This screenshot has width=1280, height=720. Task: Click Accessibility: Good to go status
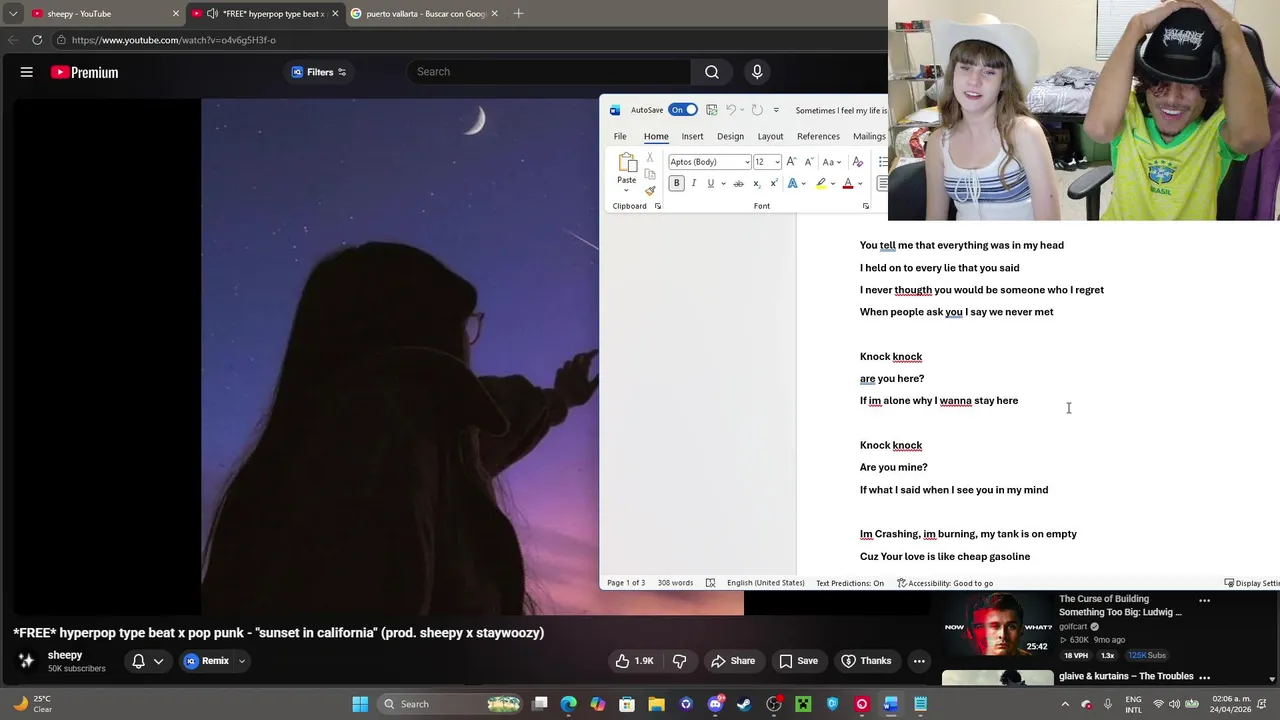coord(945,583)
